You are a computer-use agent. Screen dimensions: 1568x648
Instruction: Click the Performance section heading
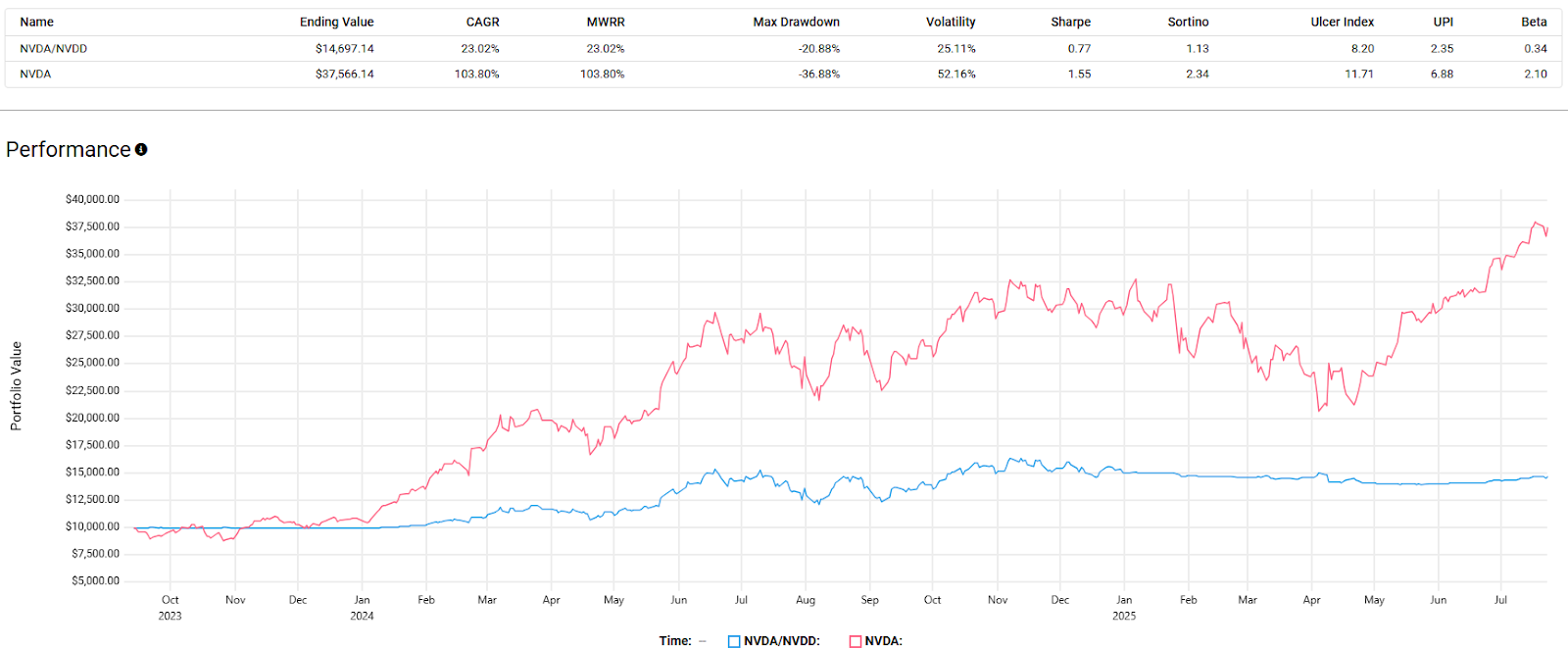click(69, 149)
